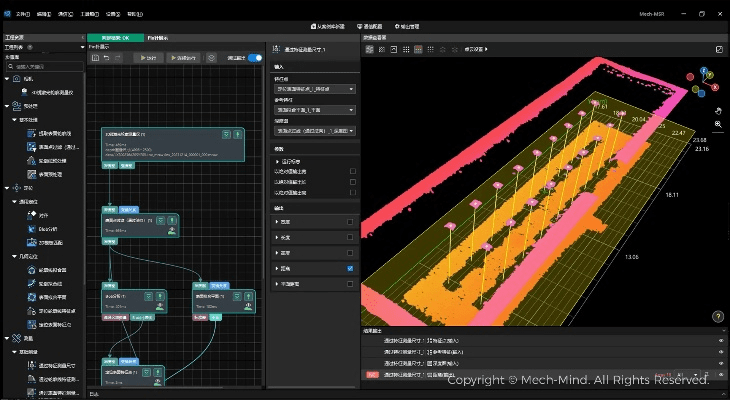Switch to the second flow tab beside OK tab
Screen dimensions: 730x400
click(159, 37)
